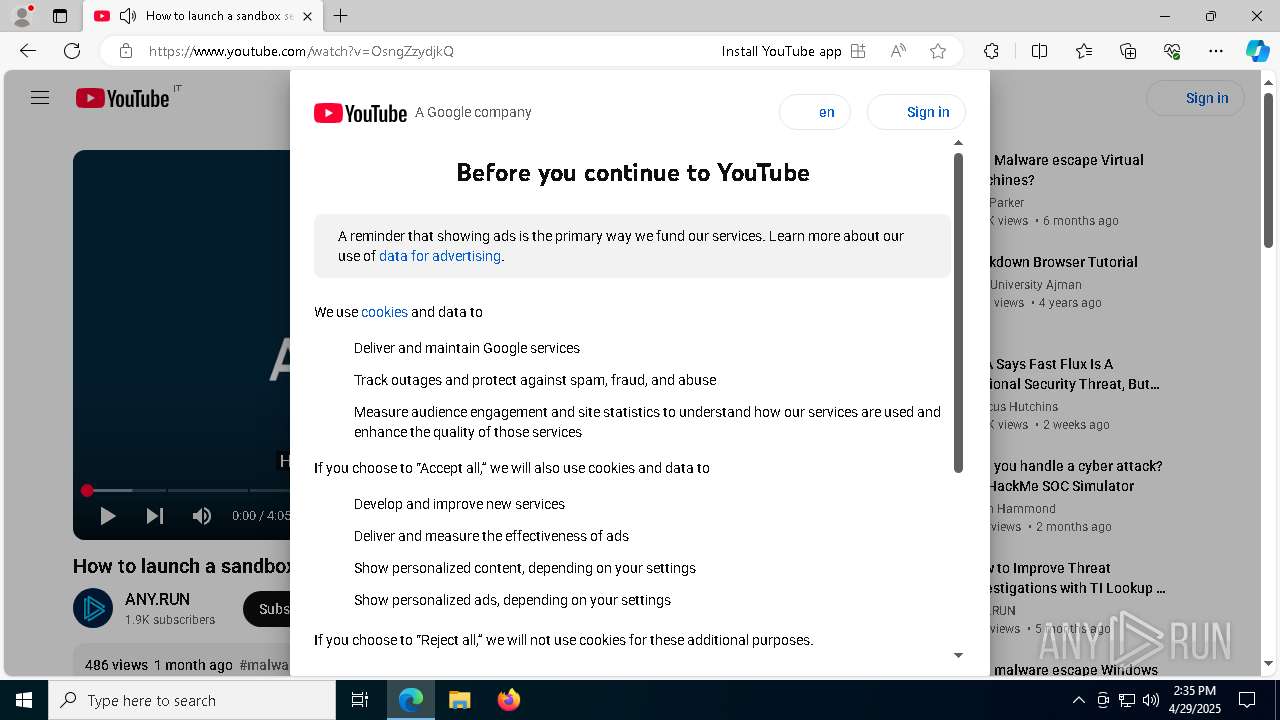Viewport: 1280px width, 720px height.
Task: Click page header Sign in button
Action: tap(1195, 98)
